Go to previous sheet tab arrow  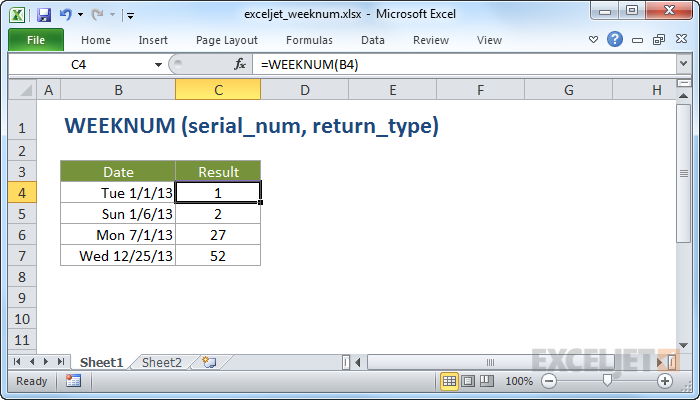(x=32, y=362)
